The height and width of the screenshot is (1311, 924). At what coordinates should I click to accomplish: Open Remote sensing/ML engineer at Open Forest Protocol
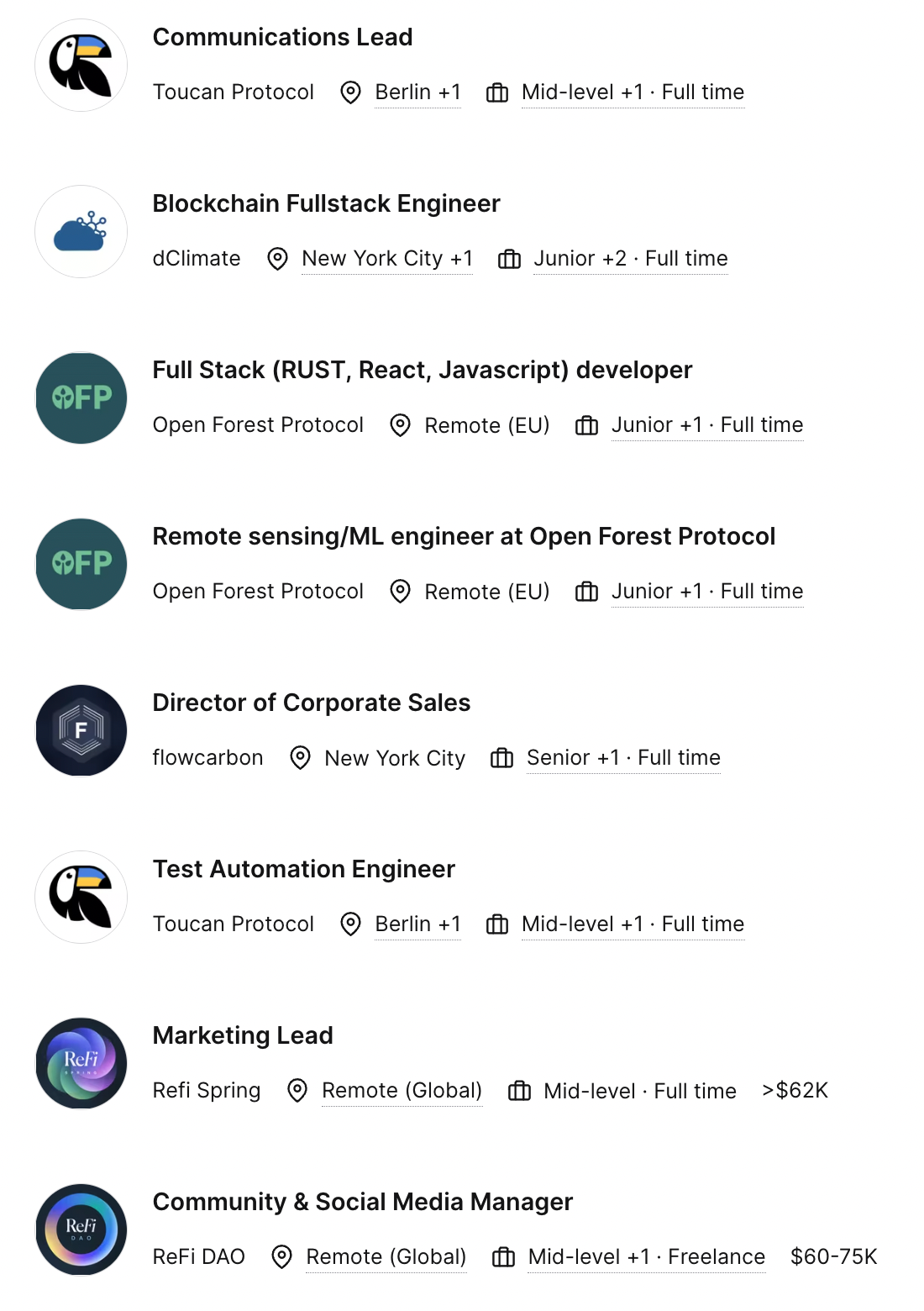click(464, 537)
